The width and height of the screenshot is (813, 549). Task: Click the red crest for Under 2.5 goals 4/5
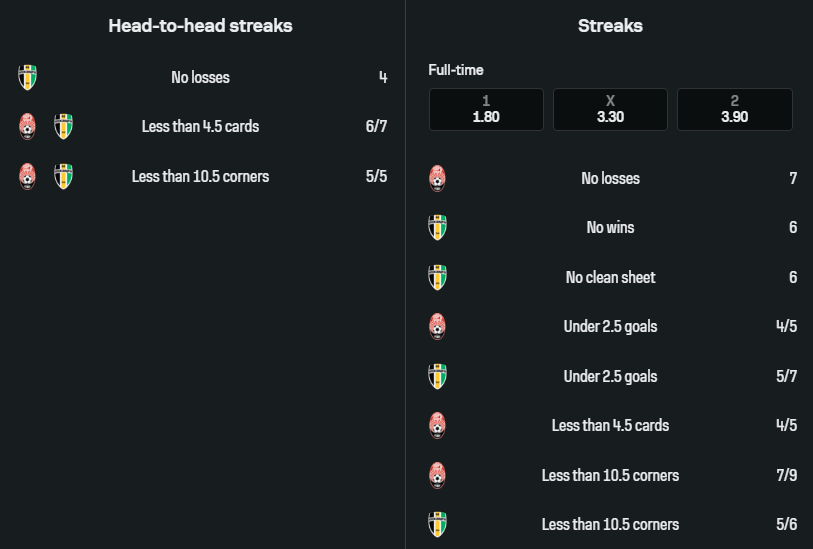pos(437,326)
